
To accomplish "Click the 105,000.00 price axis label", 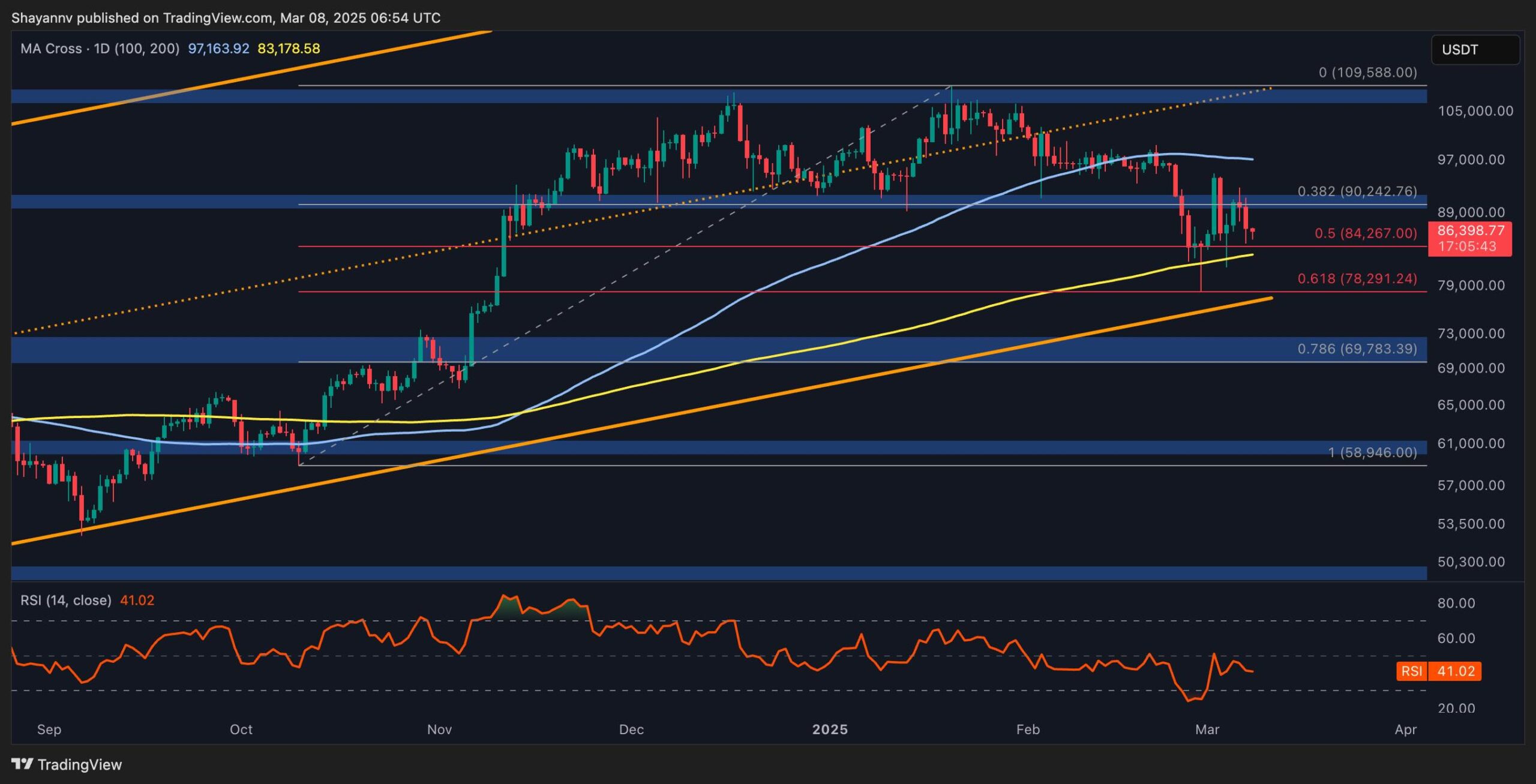I will coord(1475,110).
